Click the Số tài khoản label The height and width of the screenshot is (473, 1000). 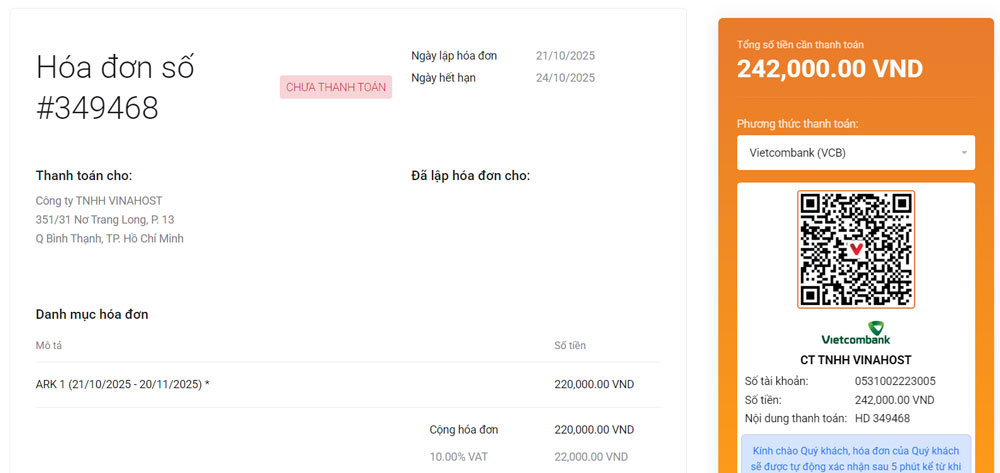coord(776,381)
